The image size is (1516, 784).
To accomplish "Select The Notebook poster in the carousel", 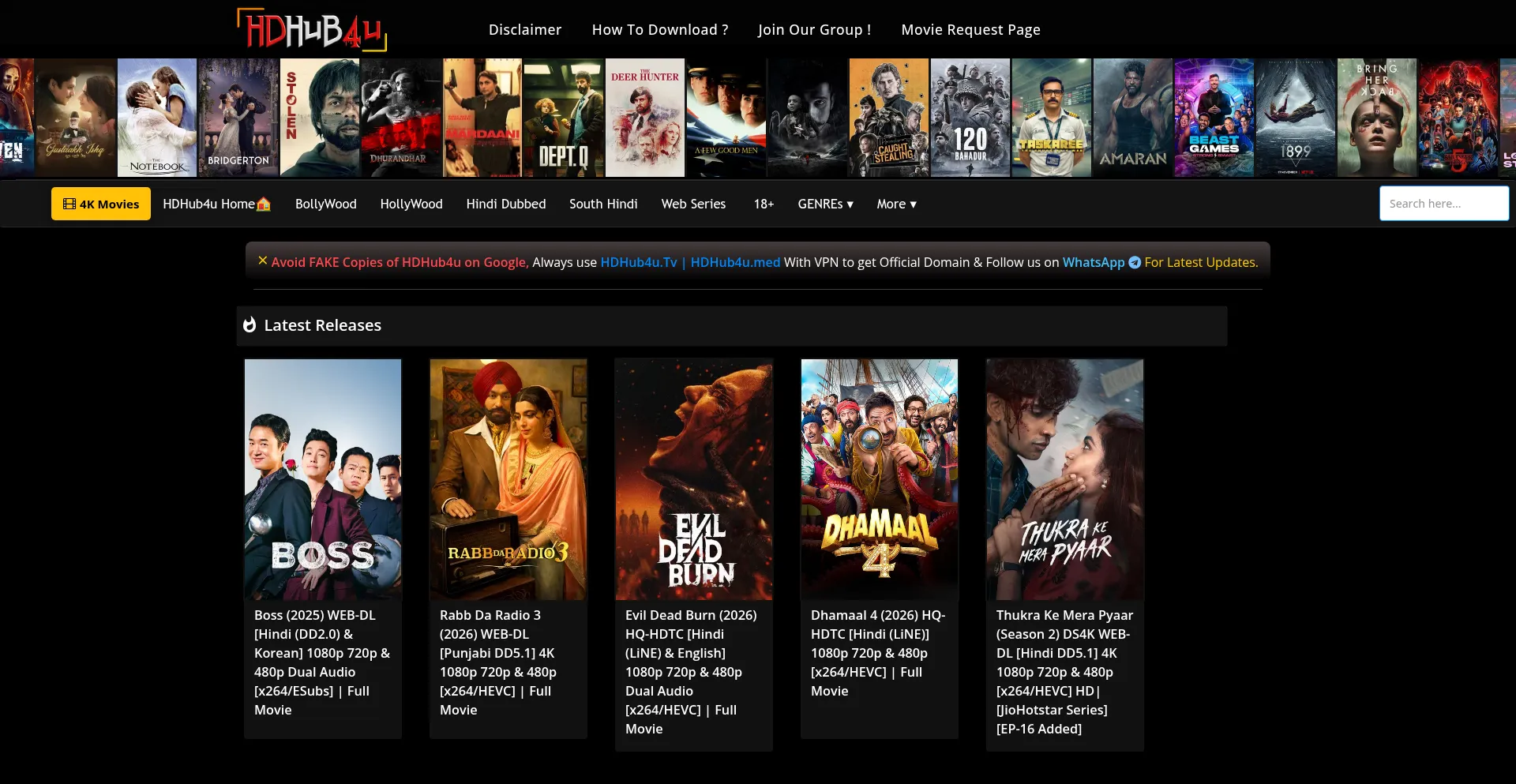I will point(157,118).
